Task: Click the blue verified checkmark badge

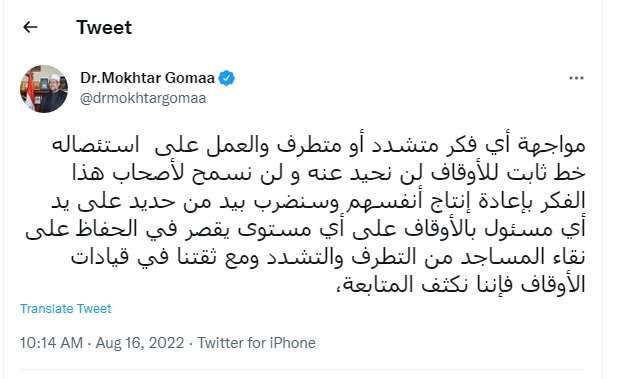Action: coord(227,78)
